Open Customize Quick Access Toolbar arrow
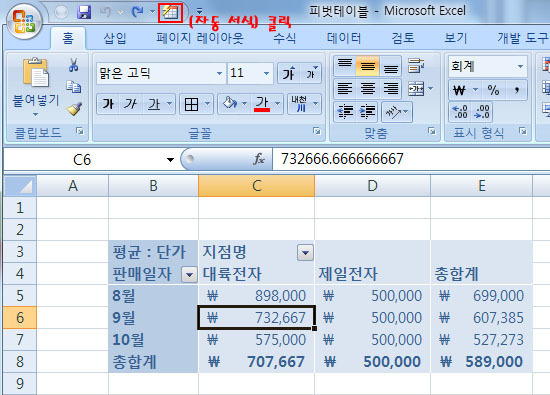Screen dimensions: 550x395 pos(199,12)
